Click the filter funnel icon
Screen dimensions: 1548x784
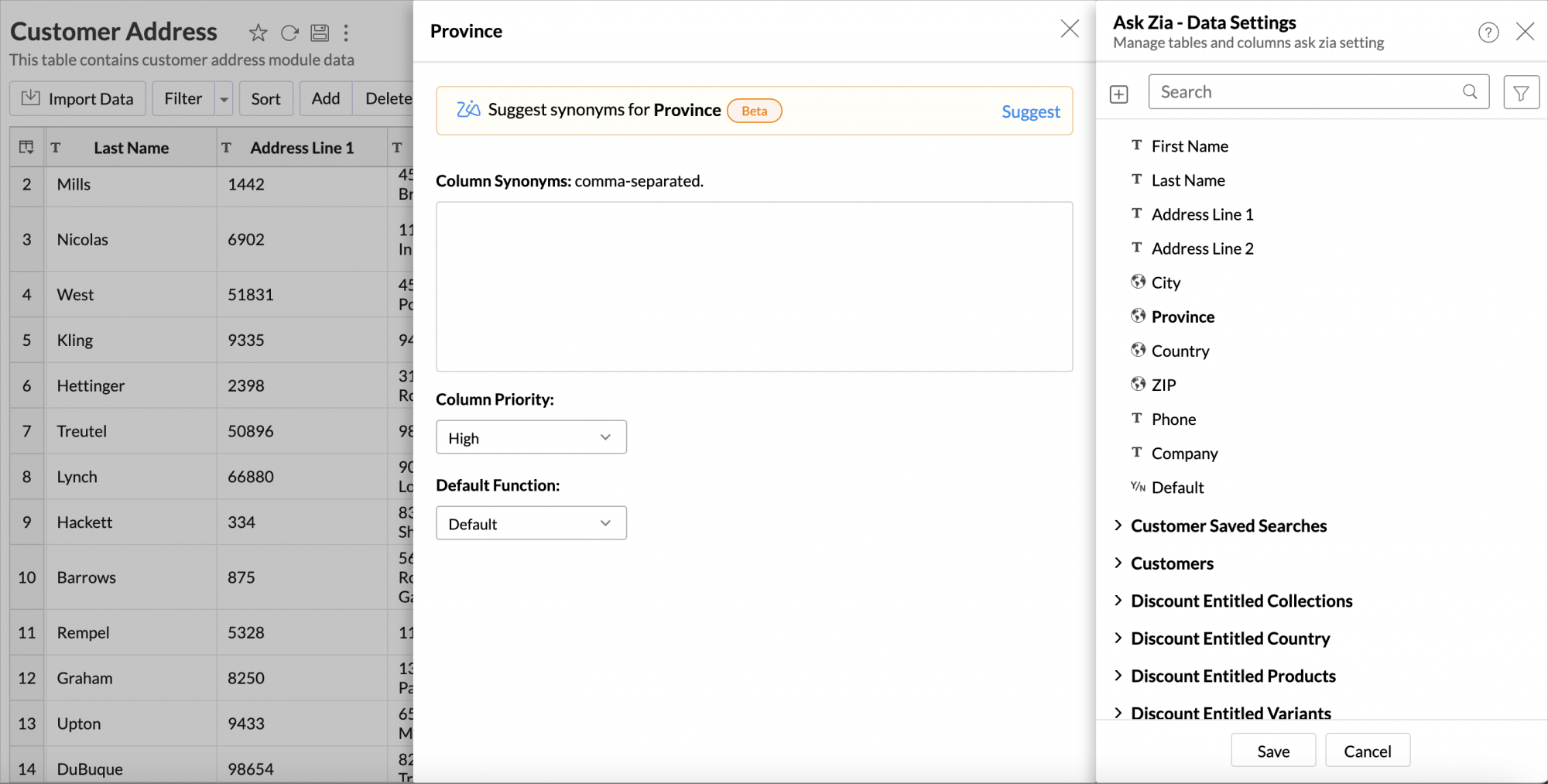click(x=1520, y=93)
